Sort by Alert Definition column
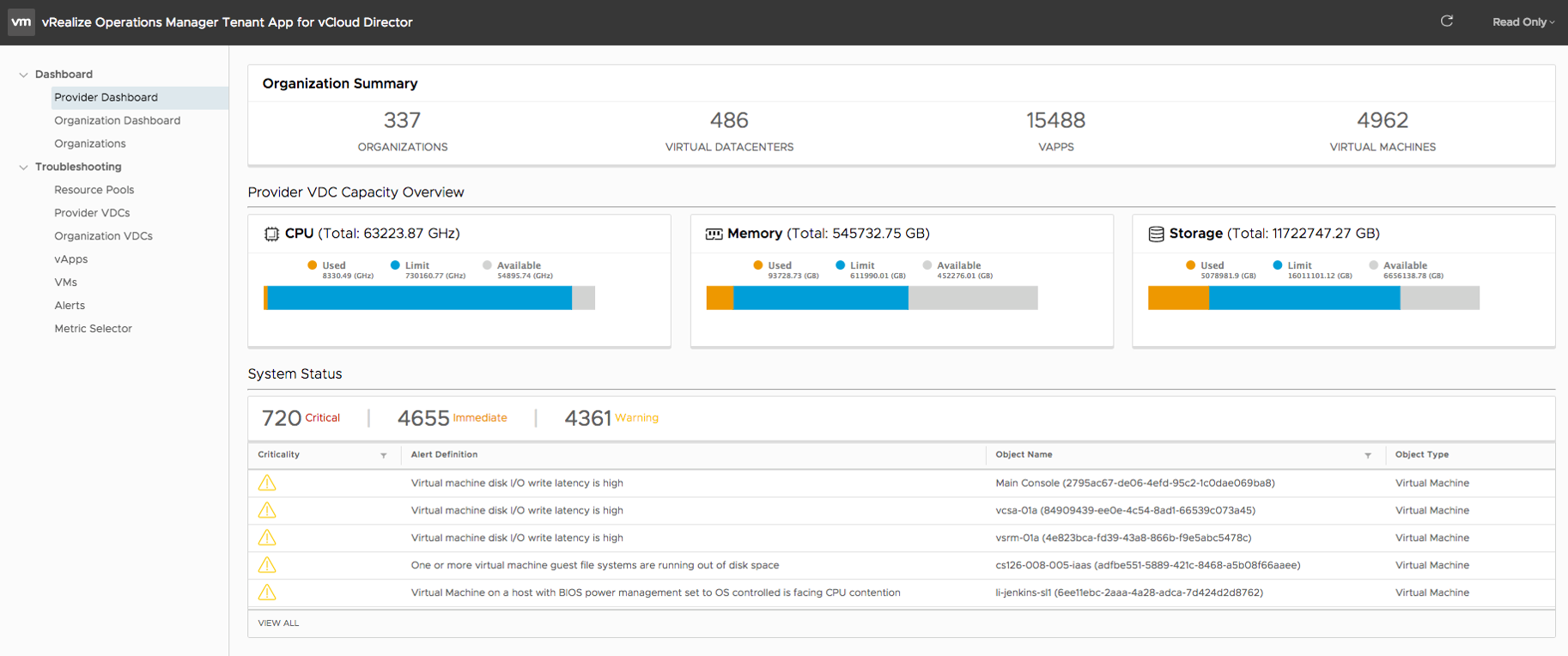The width and height of the screenshot is (1568, 656). (444, 455)
